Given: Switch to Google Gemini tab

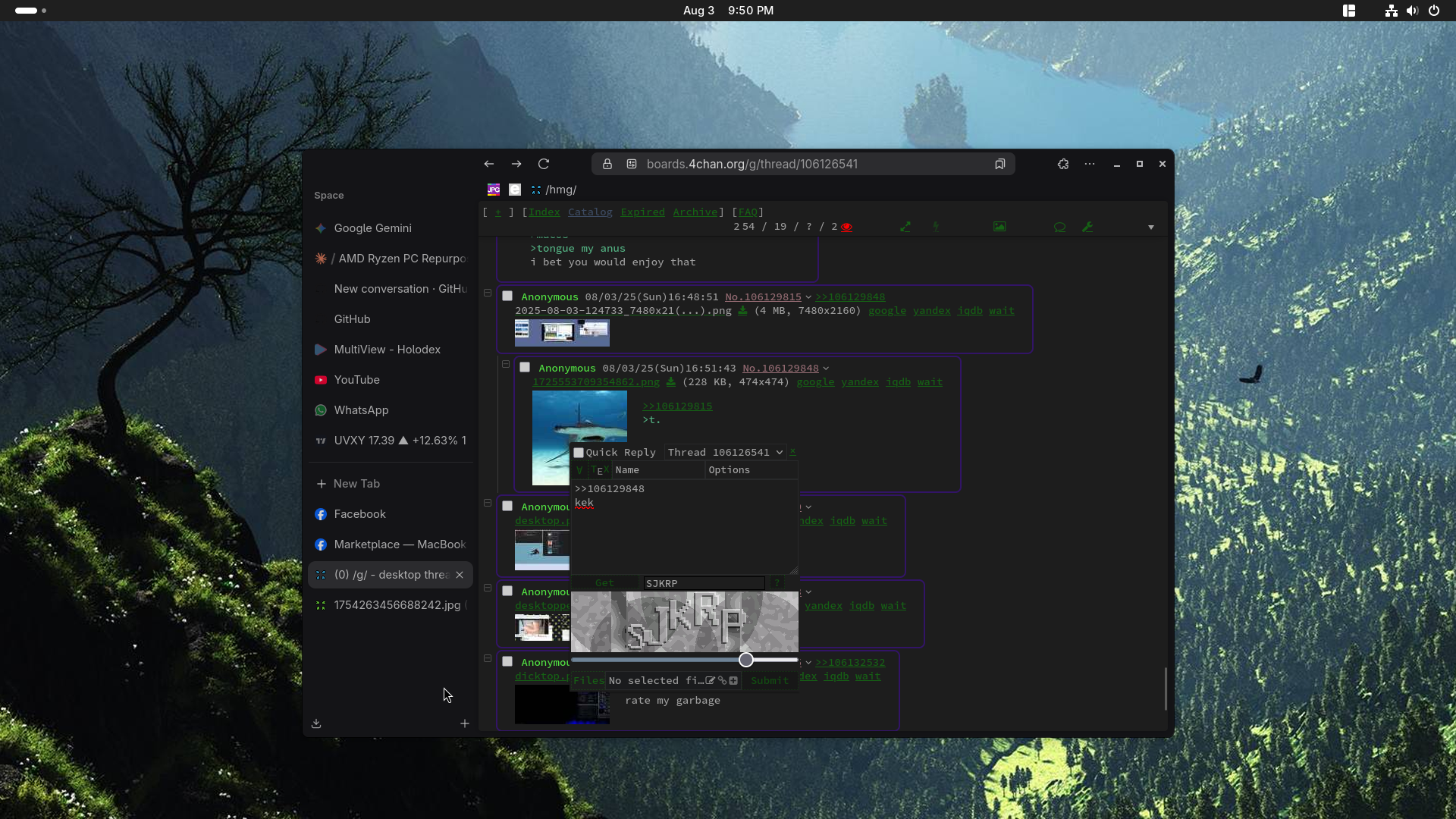Looking at the screenshot, I should click(390, 228).
